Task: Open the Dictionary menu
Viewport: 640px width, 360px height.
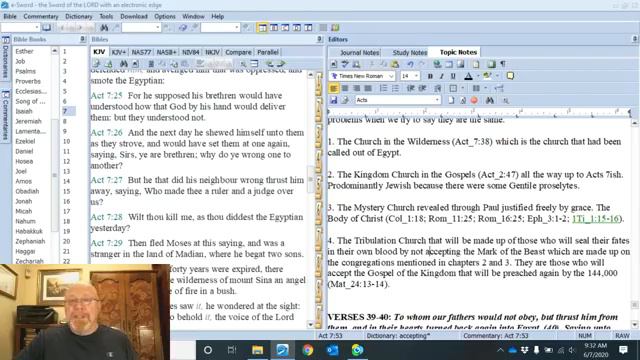Action: tap(79, 16)
